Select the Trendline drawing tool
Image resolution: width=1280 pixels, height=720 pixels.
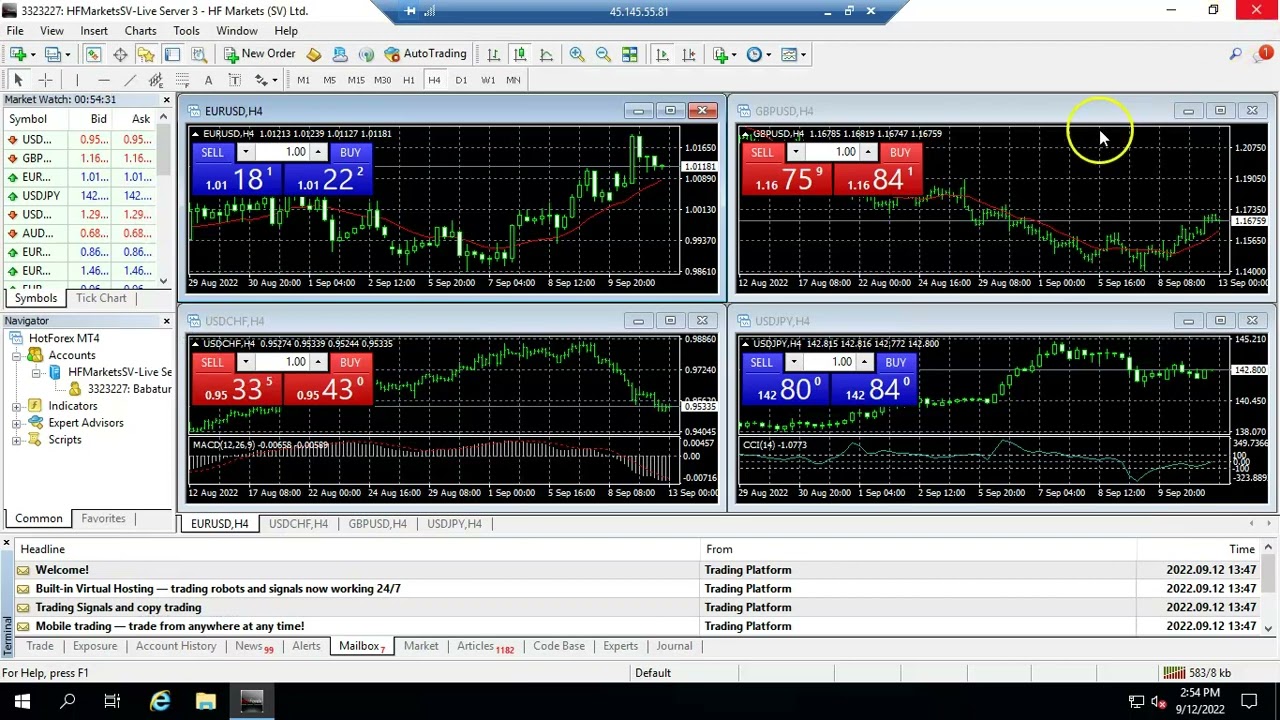click(x=130, y=80)
